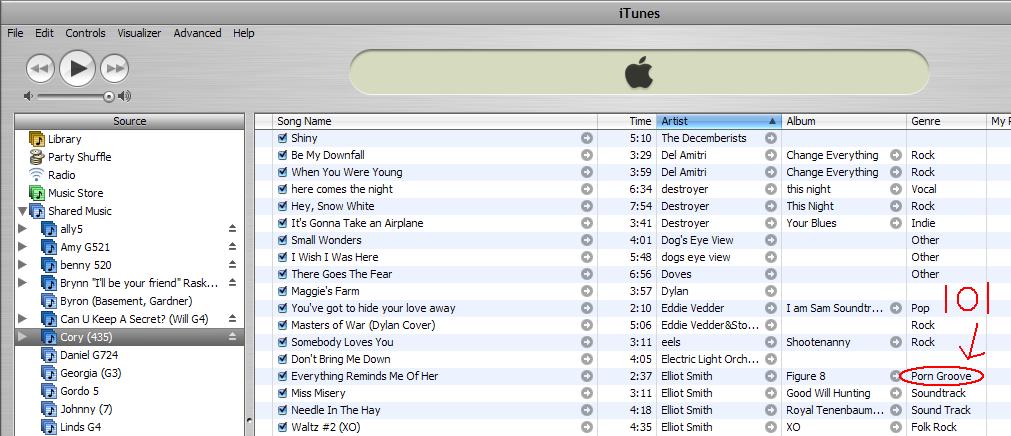Expand the Cory (435) shared library

tap(23, 337)
